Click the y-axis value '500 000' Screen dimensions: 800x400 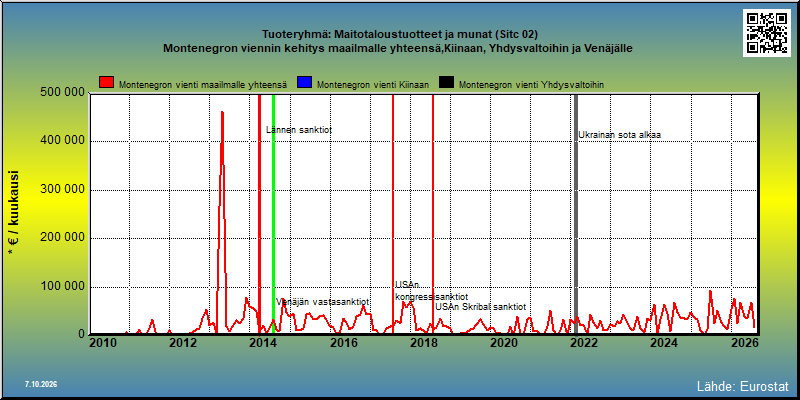tap(62, 92)
